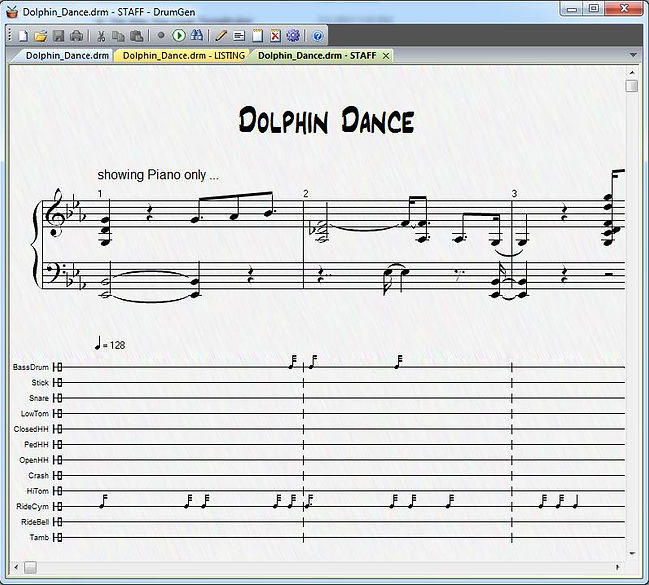649x585 pixels.
Task: Click the vertical scrollbar up arrow
Action: click(632, 72)
